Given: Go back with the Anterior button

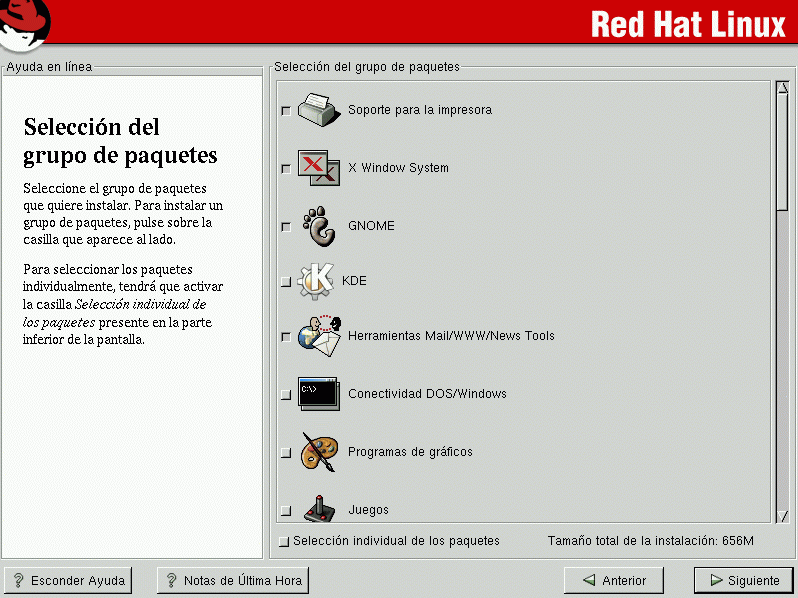Looking at the screenshot, I should (614, 580).
